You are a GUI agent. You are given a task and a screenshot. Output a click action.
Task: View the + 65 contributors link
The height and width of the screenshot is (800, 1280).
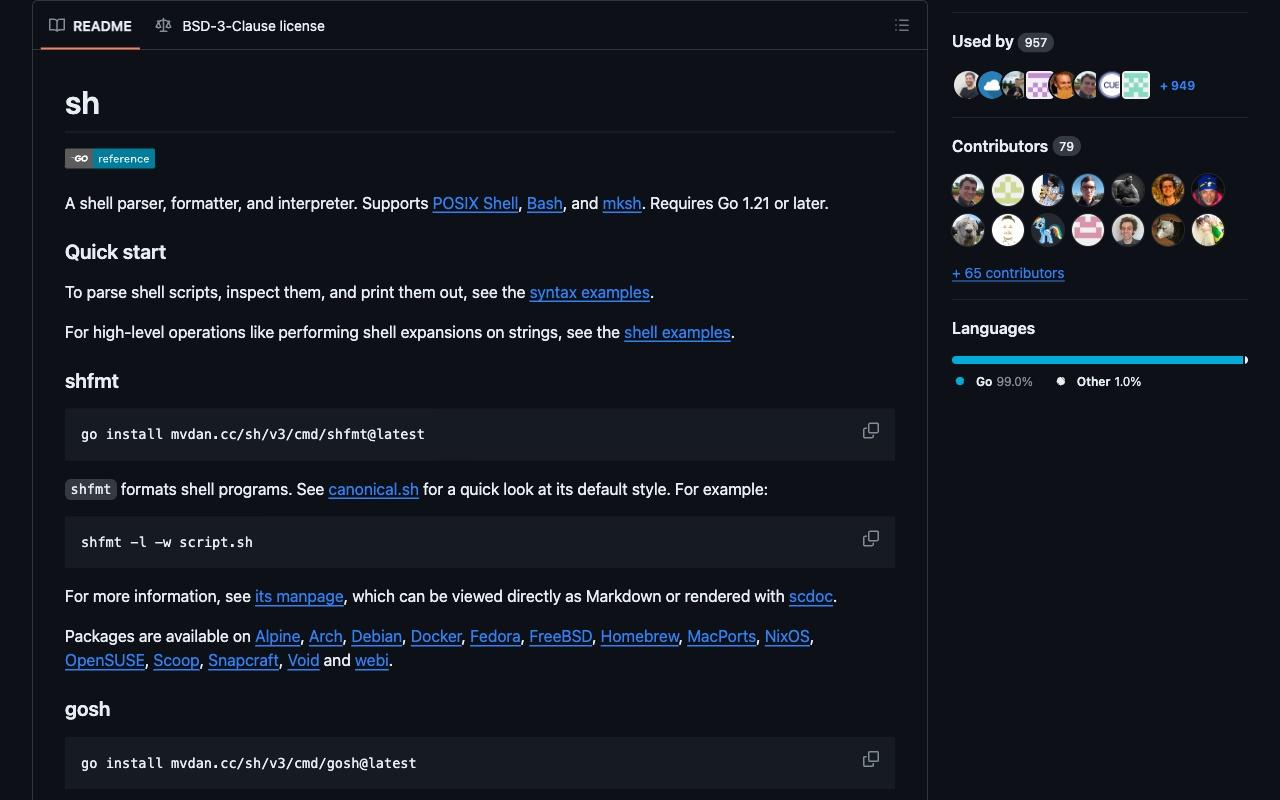coord(1008,273)
